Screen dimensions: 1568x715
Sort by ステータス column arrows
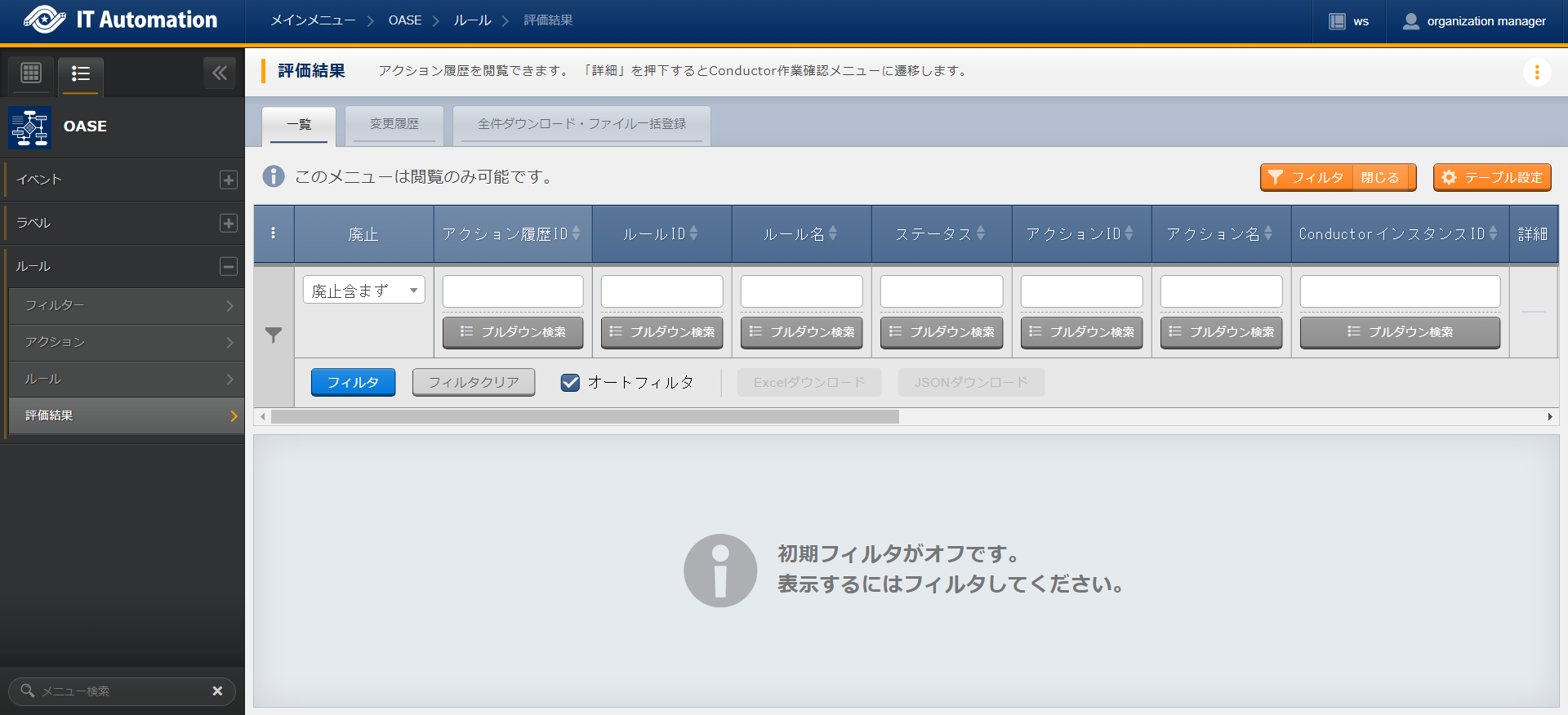click(x=981, y=233)
